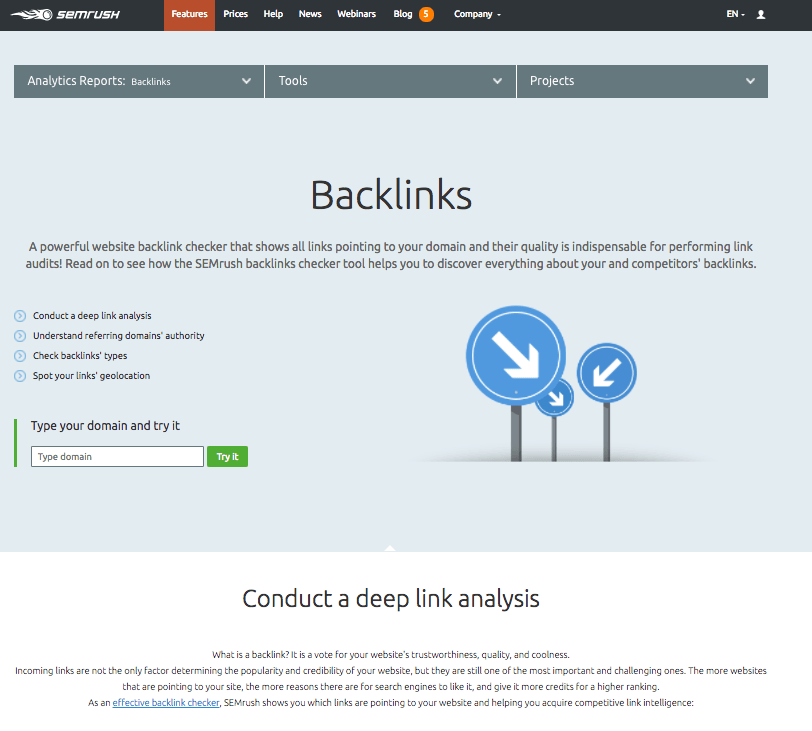
Task: Jump to Understand referring domains' authority
Action: [119, 336]
